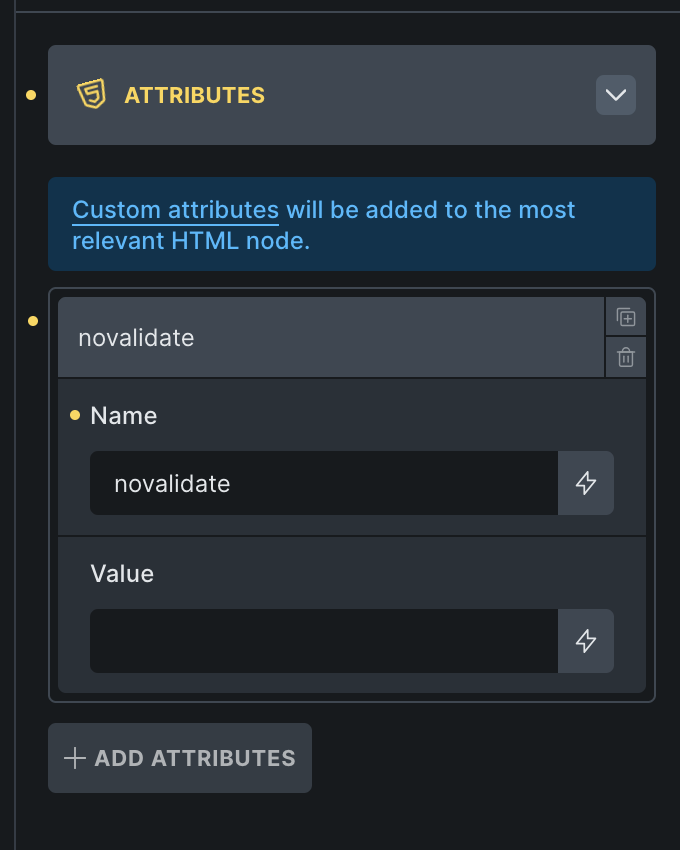
Task: Click yellow modified dot beside Attributes header
Action: pos(31,96)
